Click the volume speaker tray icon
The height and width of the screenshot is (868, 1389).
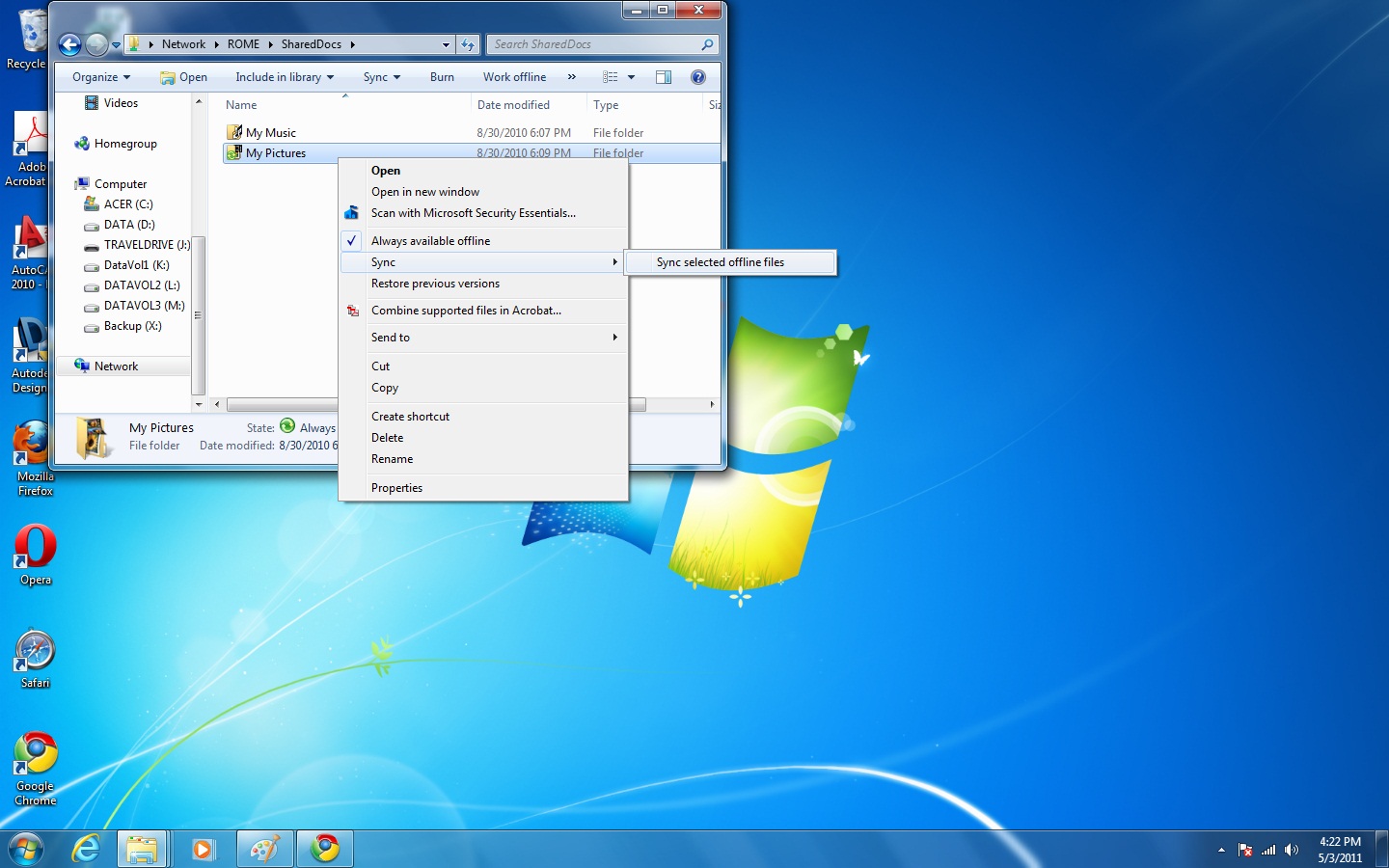[1292, 850]
